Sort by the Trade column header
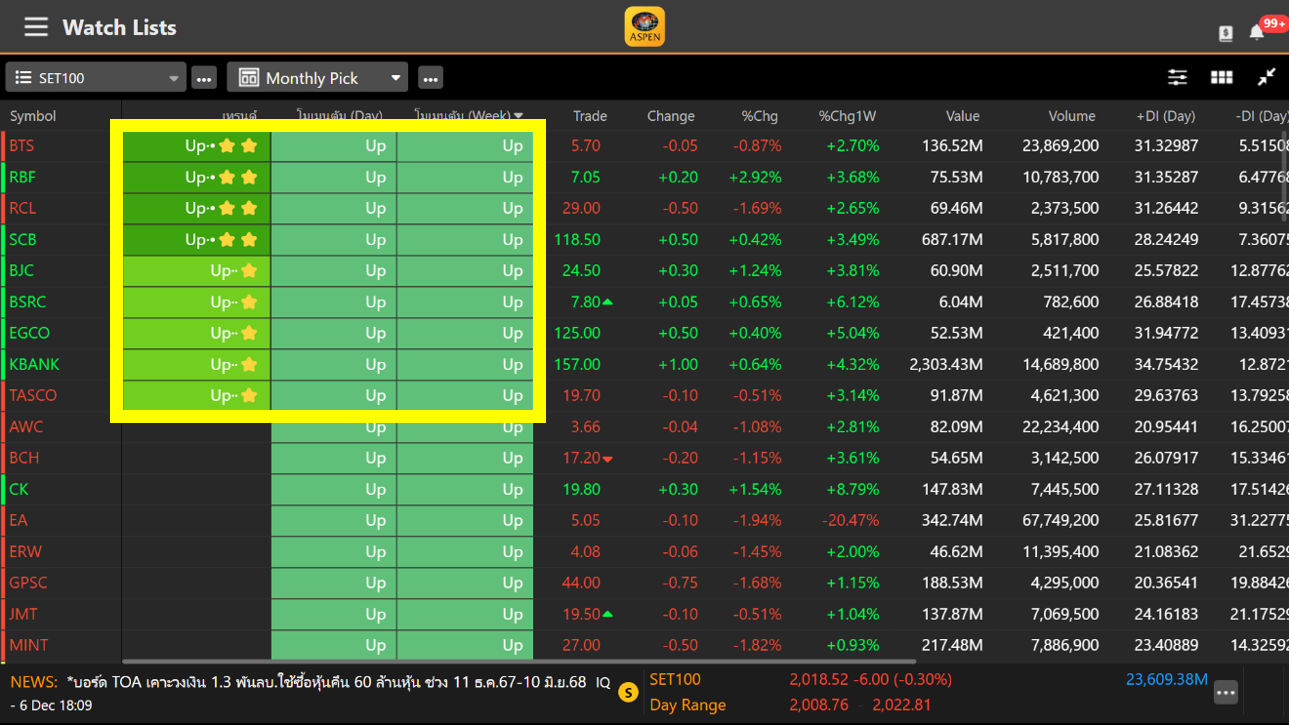 click(x=590, y=116)
